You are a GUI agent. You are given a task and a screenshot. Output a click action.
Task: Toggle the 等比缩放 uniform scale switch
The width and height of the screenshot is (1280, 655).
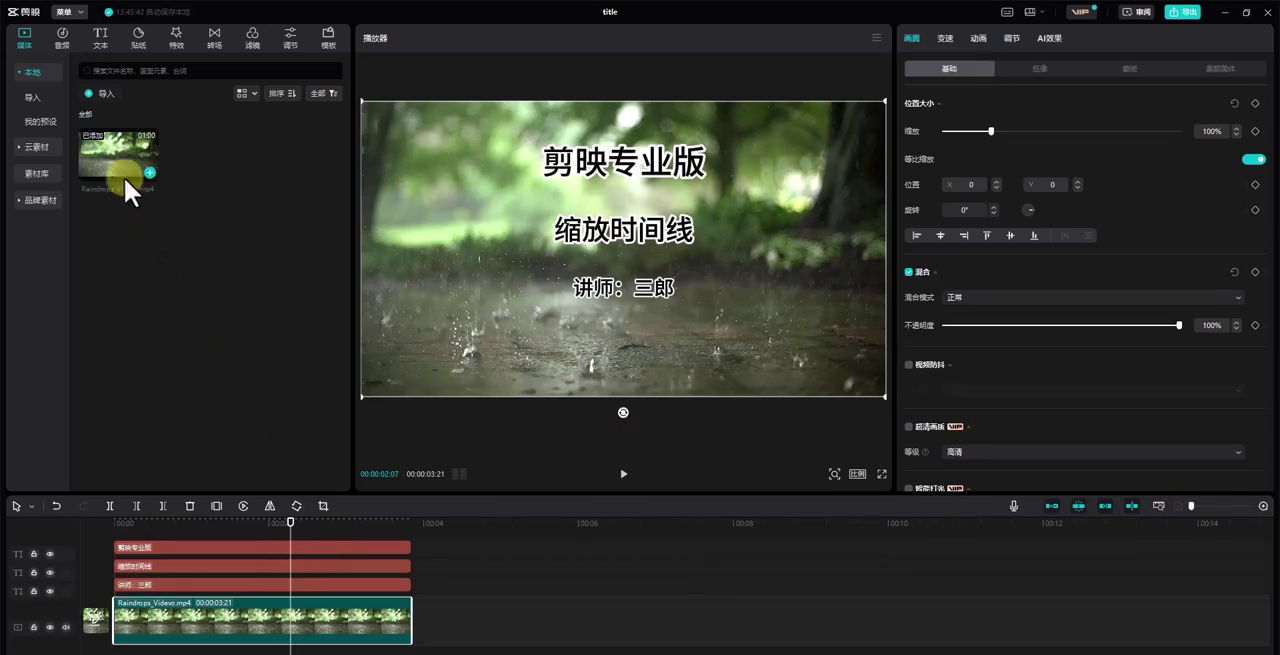click(x=1254, y=159)
